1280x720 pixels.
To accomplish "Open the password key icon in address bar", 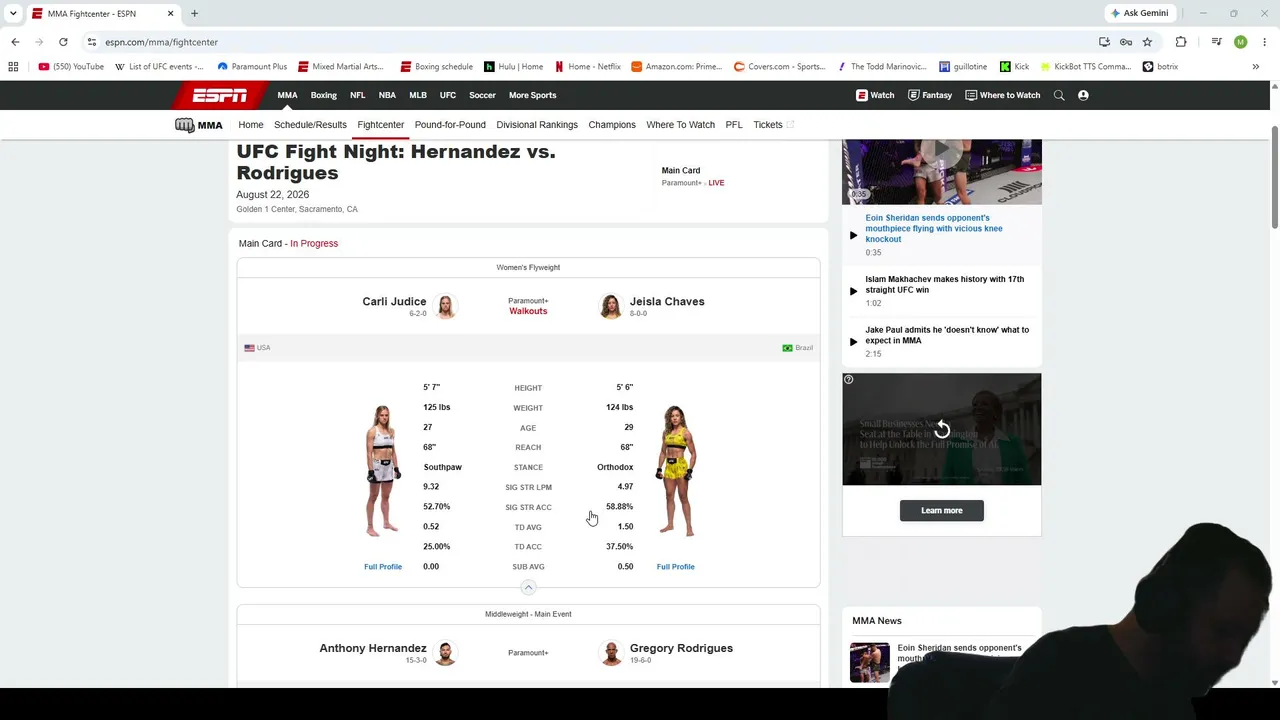I will [1126, 42].
